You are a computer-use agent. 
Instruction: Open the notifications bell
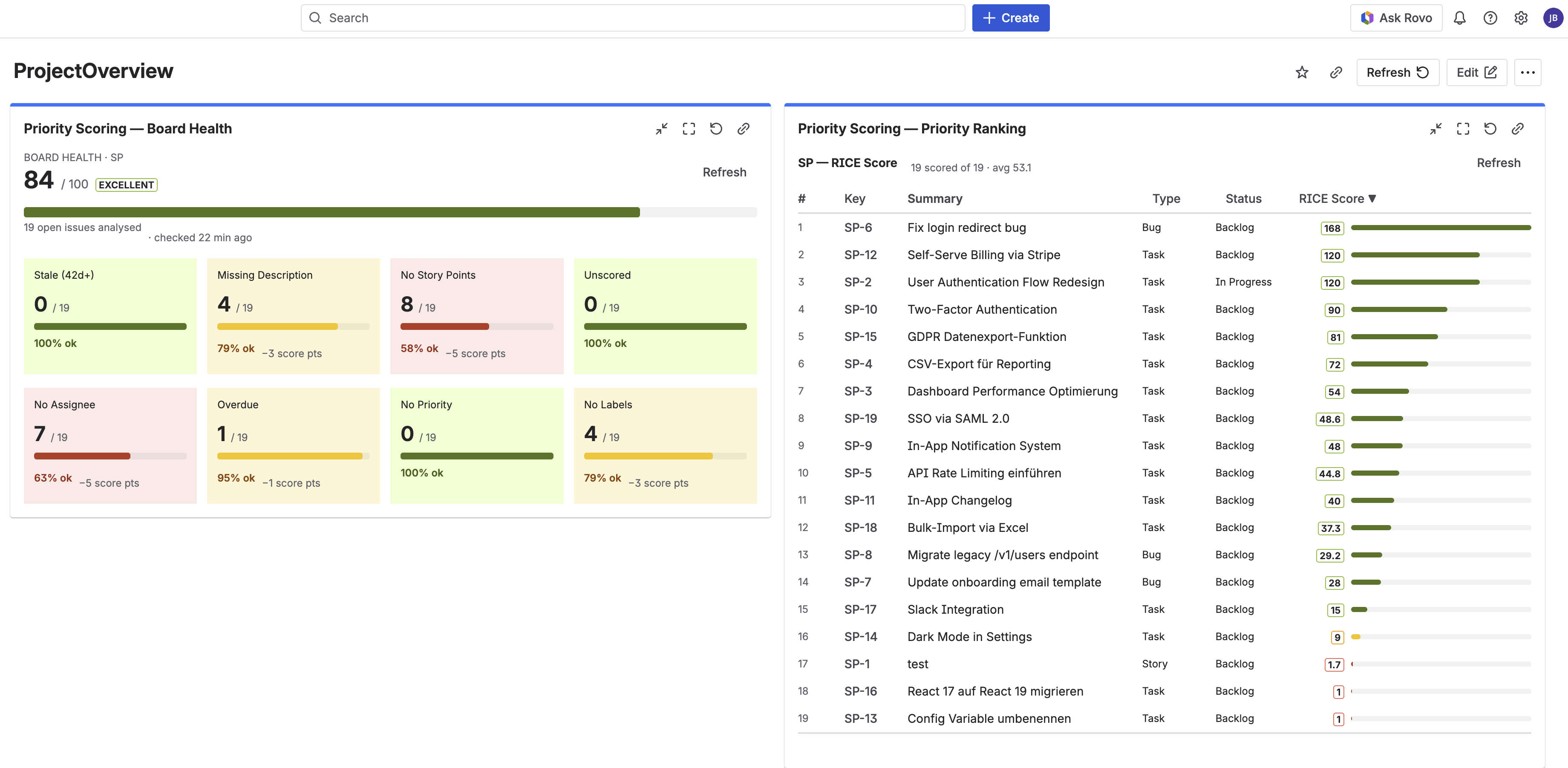tap(1460, 17)
